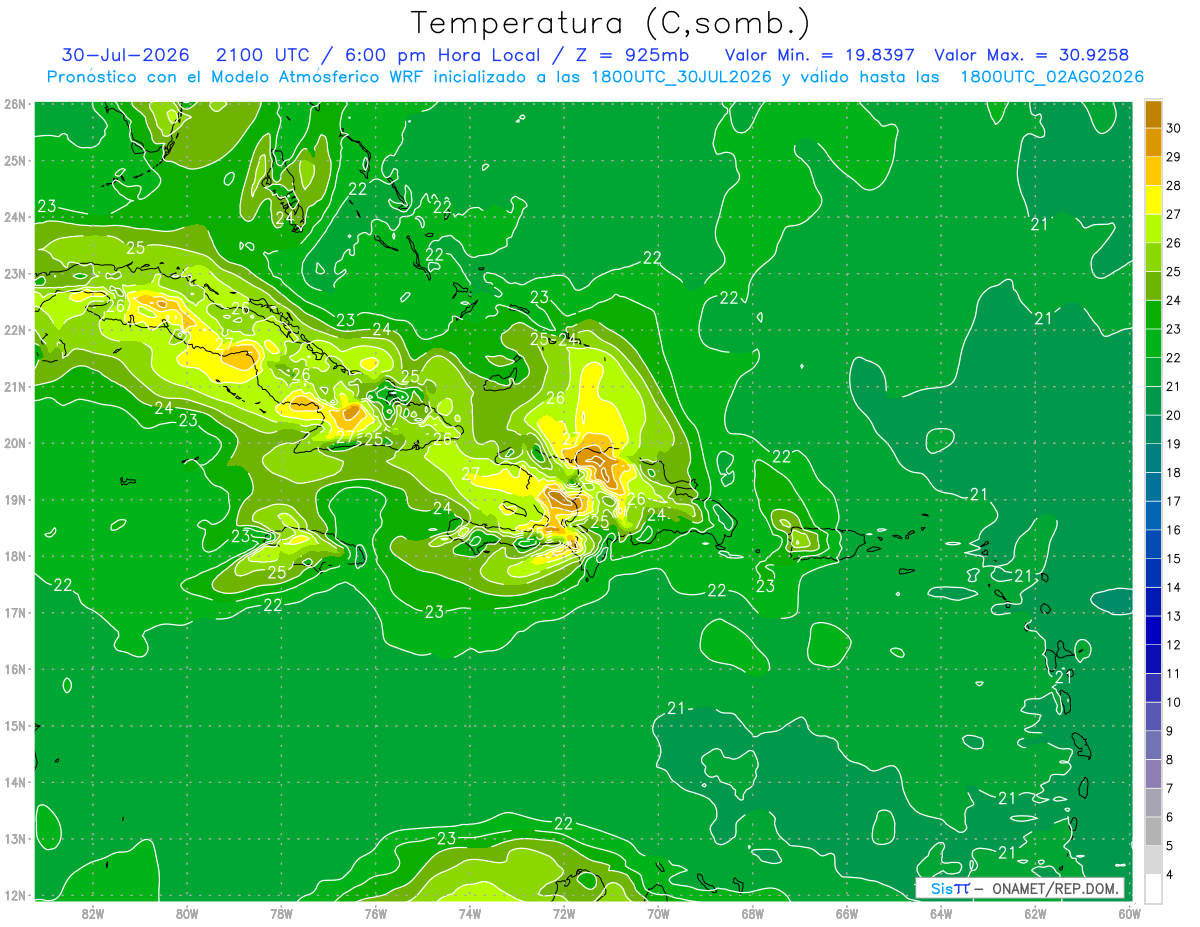Click "1800UTC_02AGO2026" valid-until time in subtitle
1200x927 pixels.
point(1052,77)
